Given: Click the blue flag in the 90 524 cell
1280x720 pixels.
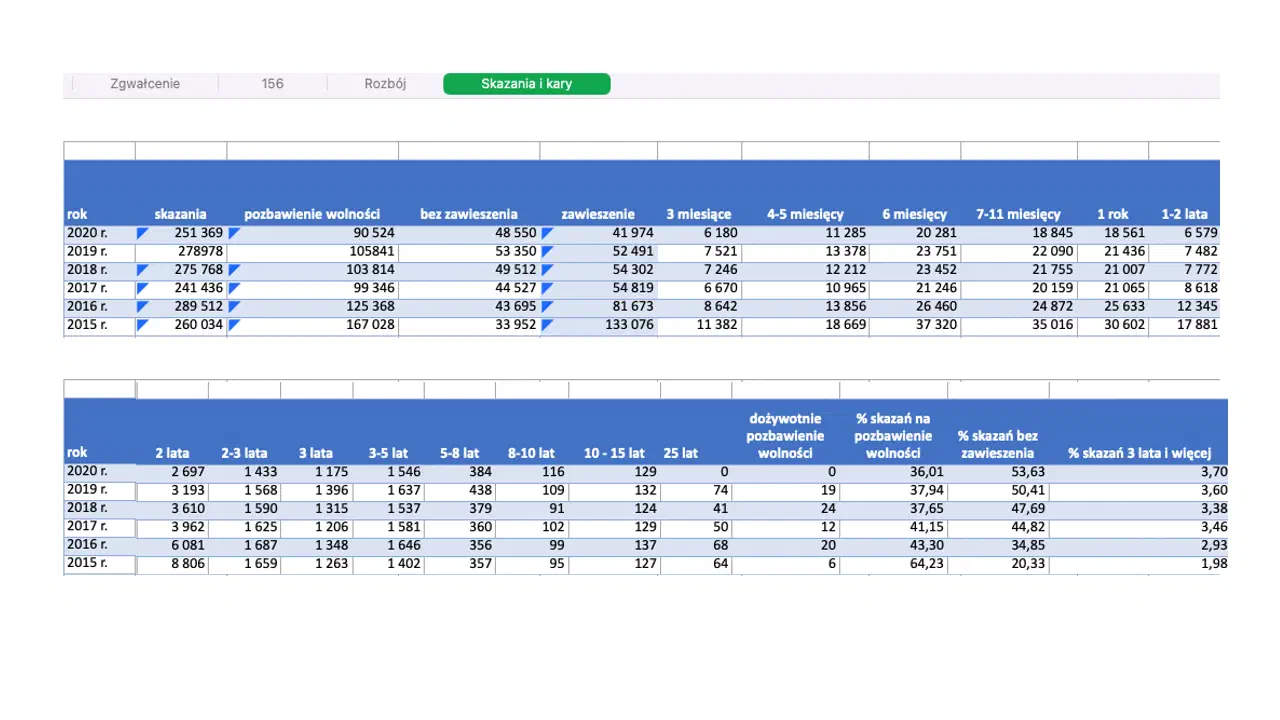Looking at the screenshot, I should (234, 233).
